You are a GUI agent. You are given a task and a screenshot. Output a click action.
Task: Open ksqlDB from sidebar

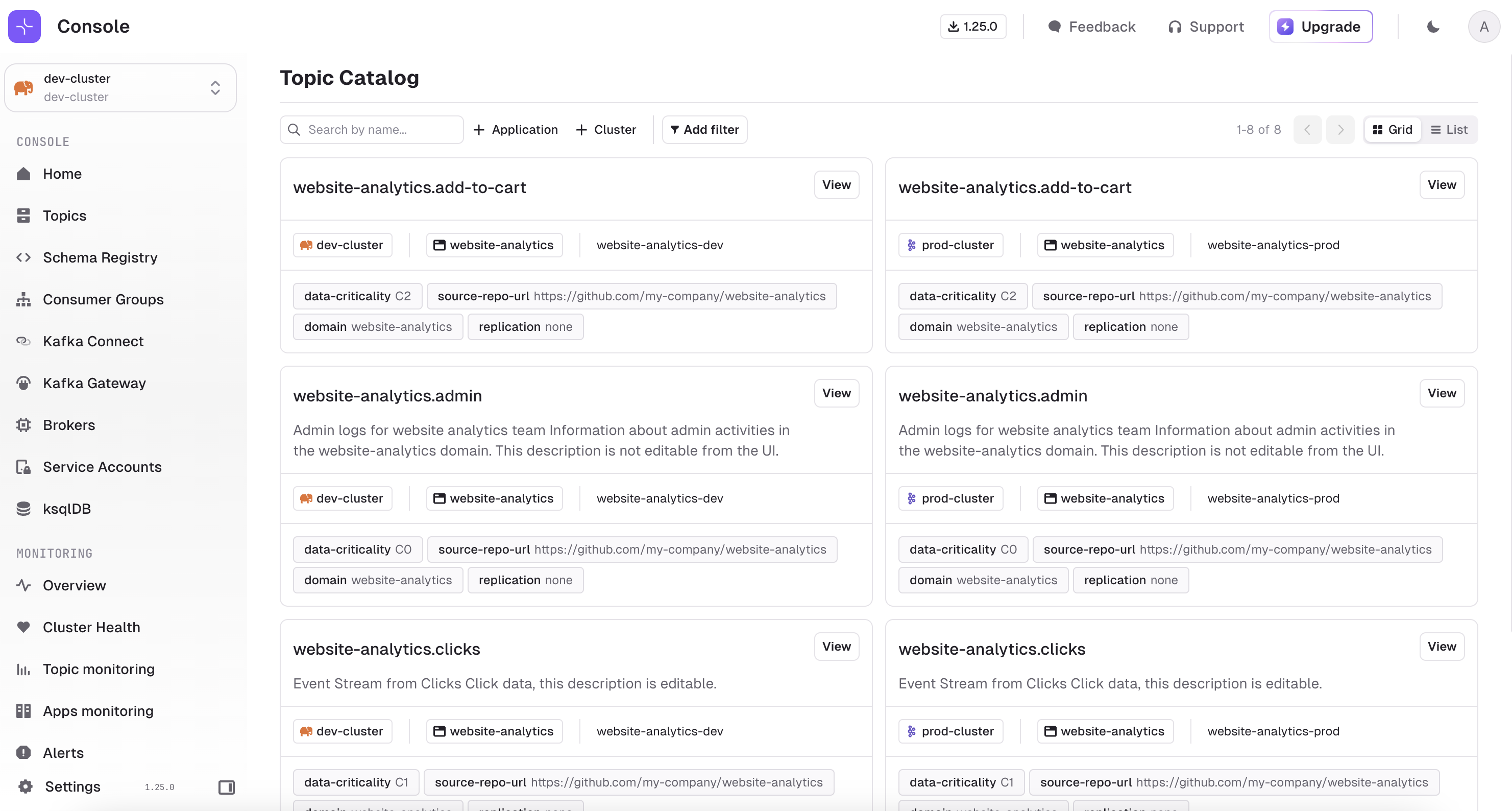tap(66, 509)
